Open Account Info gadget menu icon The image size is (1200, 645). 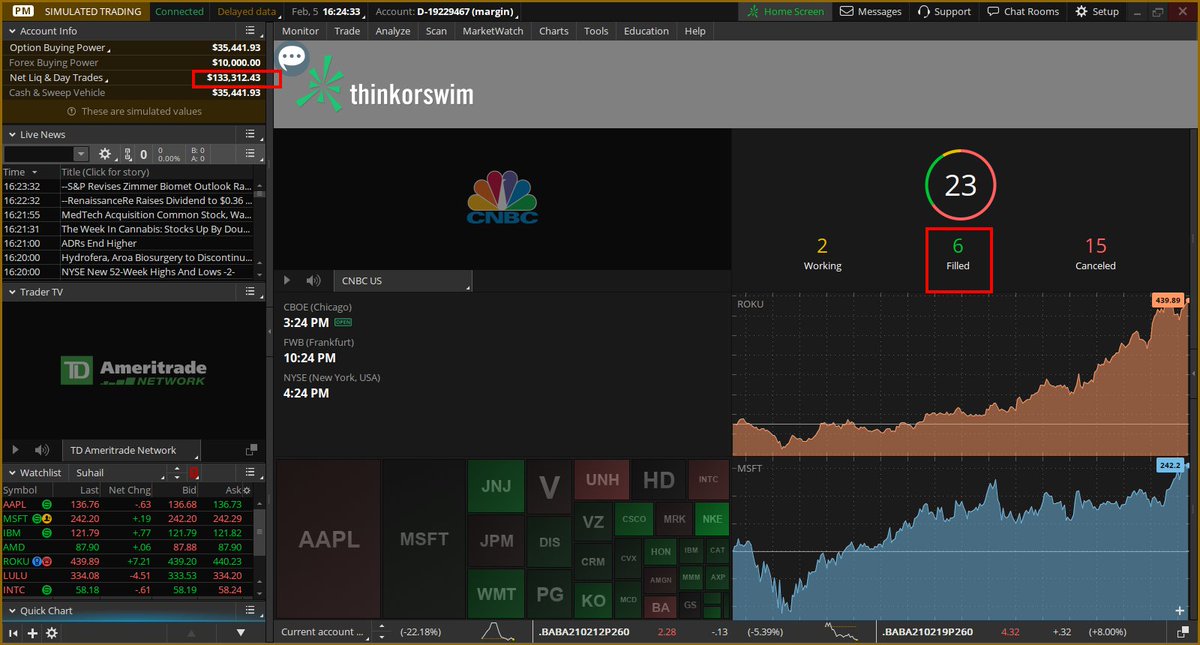click(x=252, y=31)
